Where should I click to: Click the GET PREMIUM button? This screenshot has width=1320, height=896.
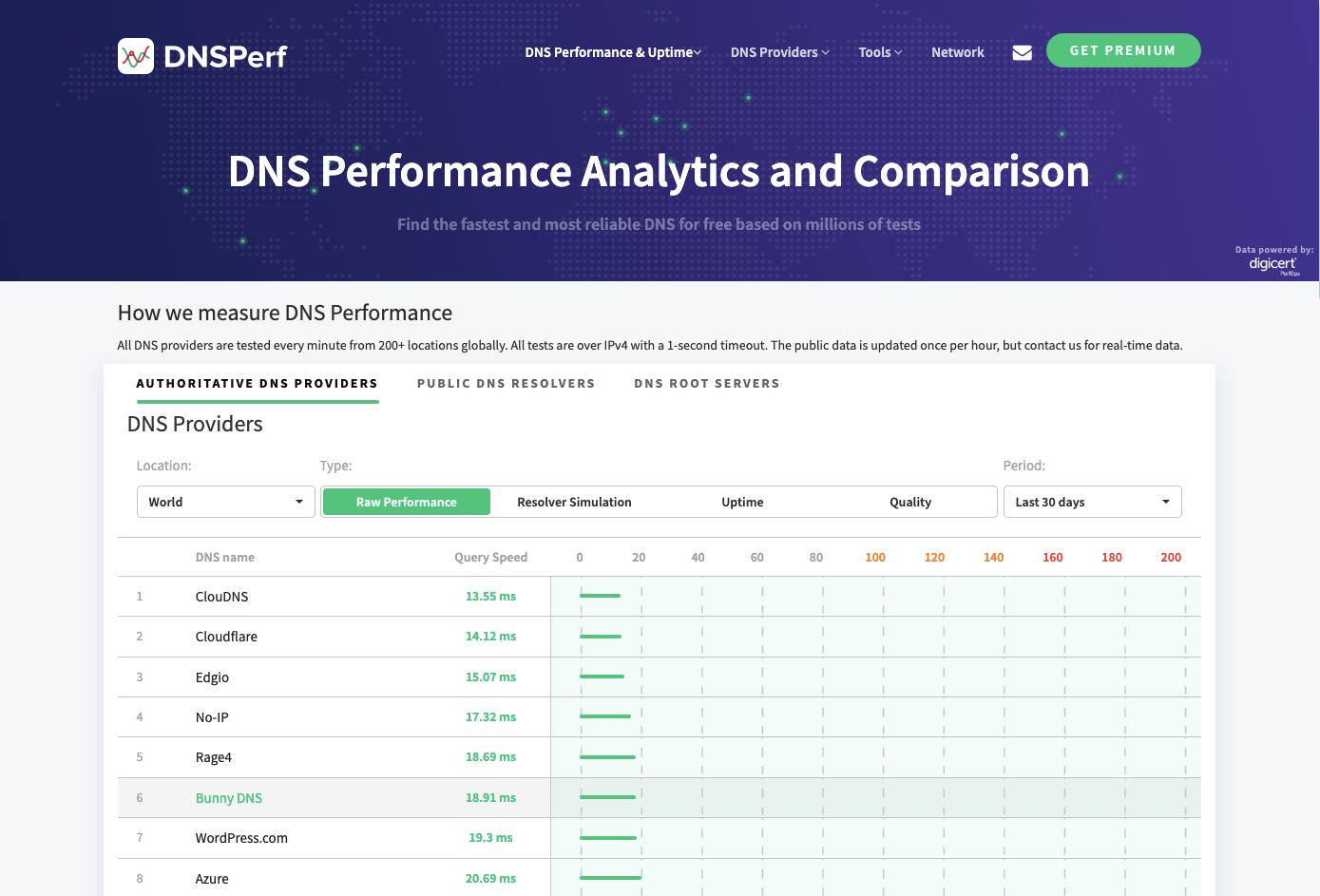tap(1123, 50)
